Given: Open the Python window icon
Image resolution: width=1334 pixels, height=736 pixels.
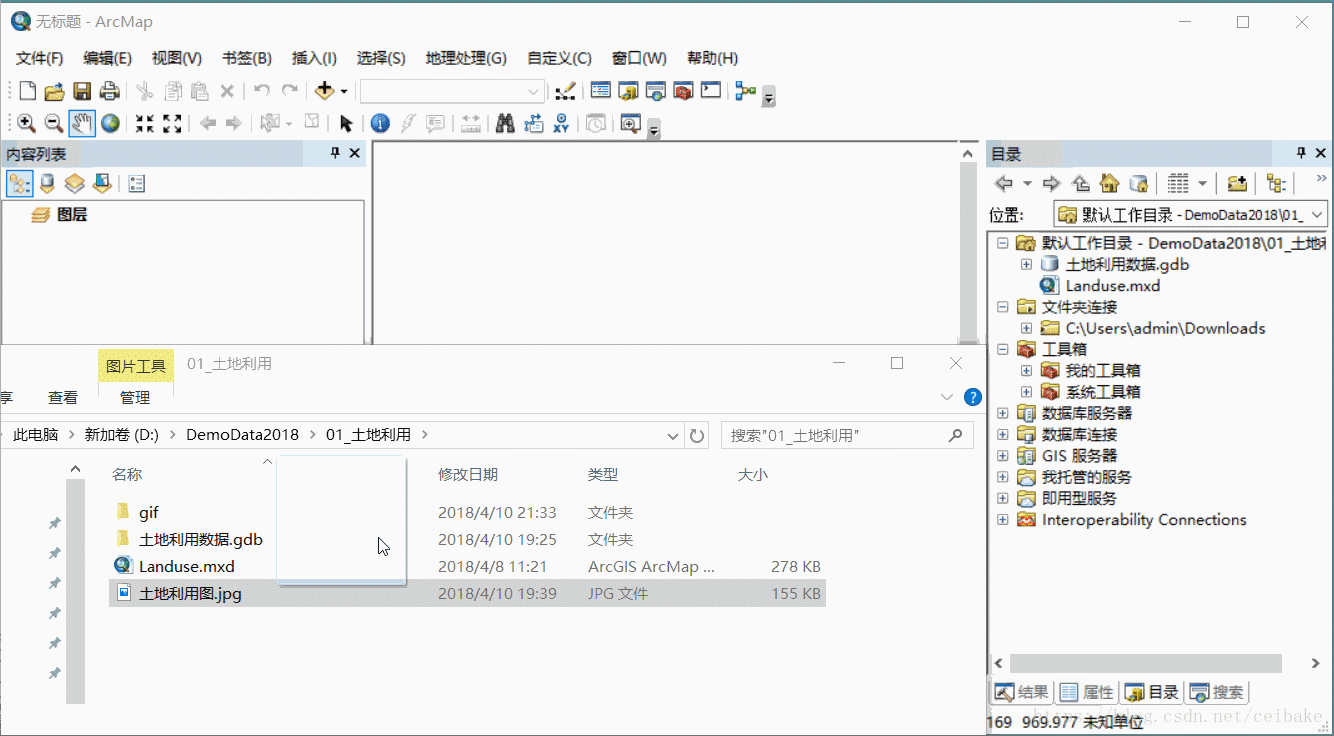Looking at the screenshot, I should tap(711, 91).
